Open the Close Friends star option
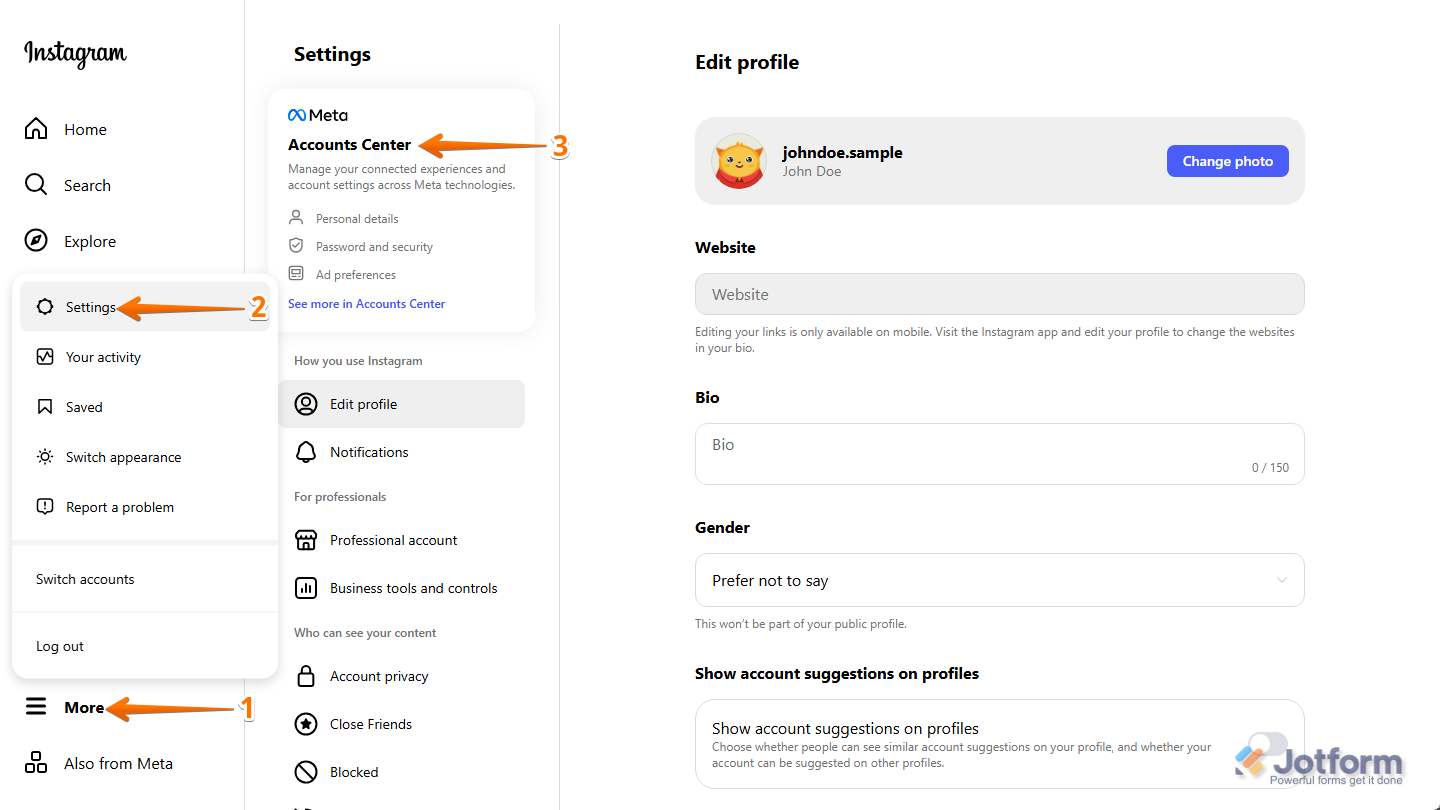 point(306,723)
